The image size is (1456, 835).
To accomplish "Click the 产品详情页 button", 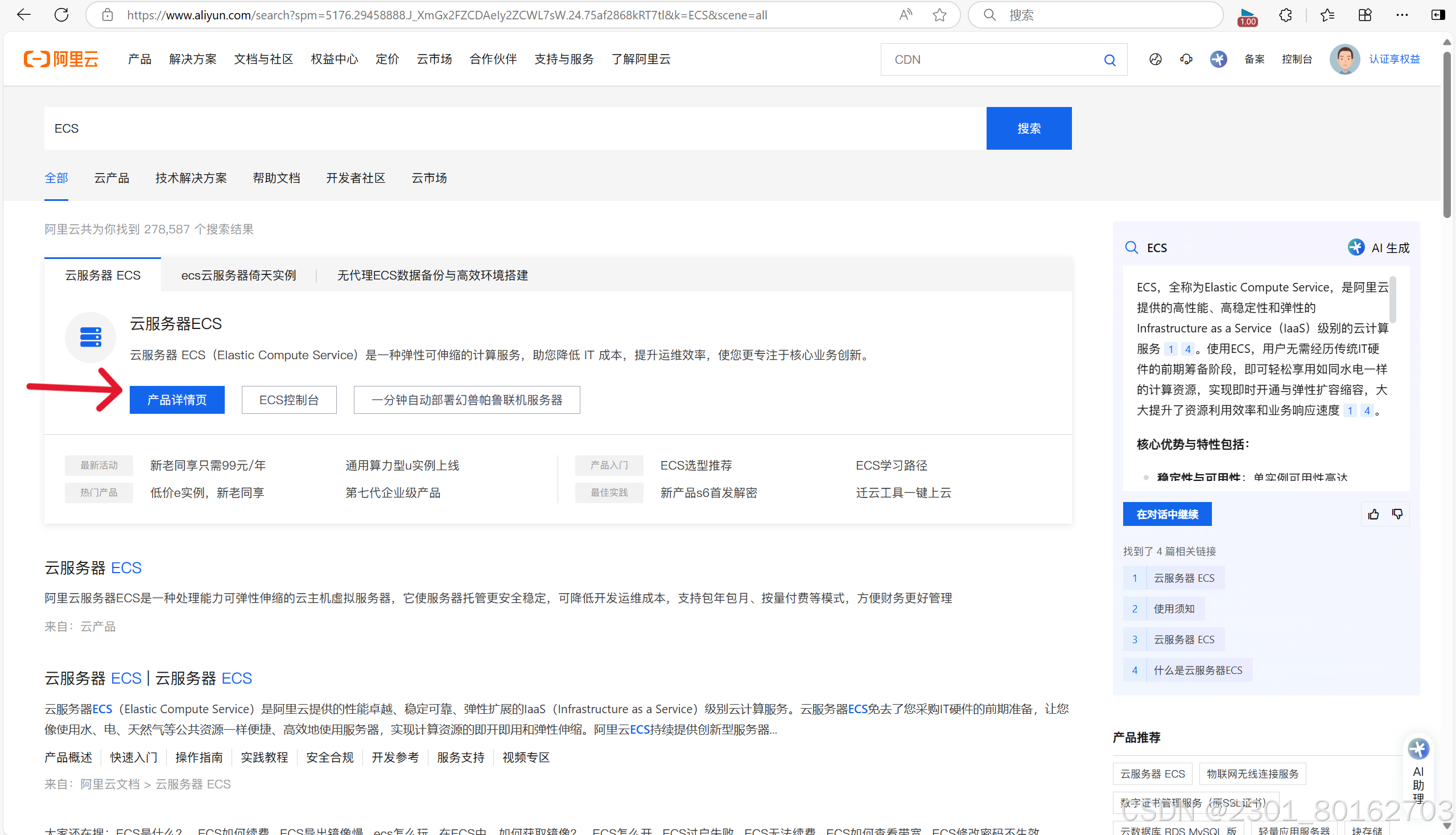I will tap(176, 399).
